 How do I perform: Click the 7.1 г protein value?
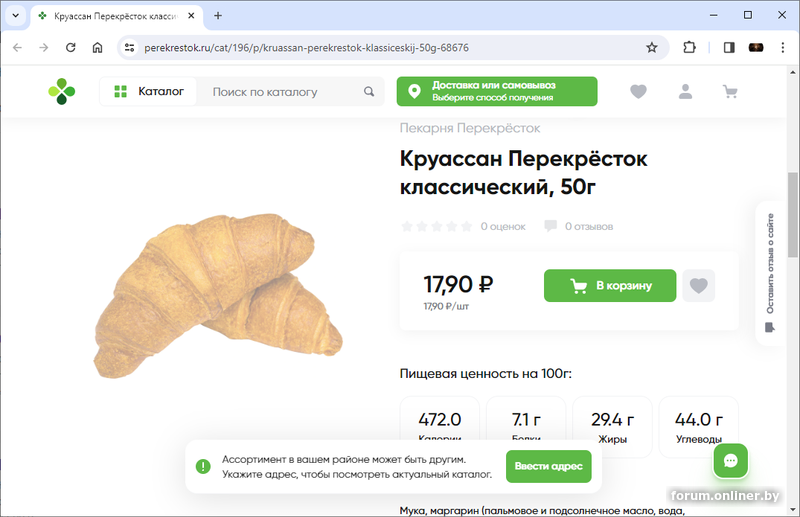(526, 420)
